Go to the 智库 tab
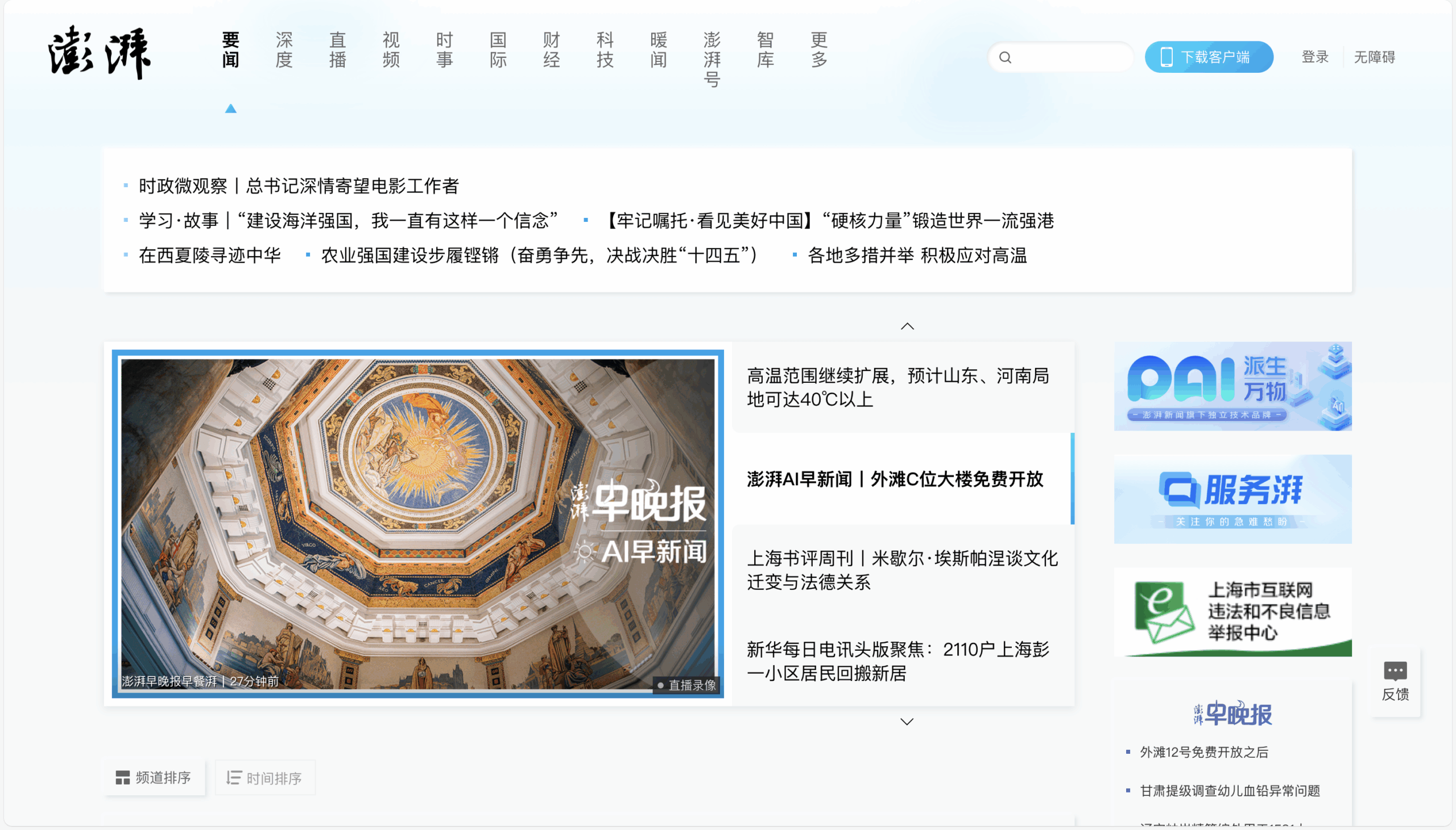The height and width of the screenshot is (830, 1456). point(766,49)
